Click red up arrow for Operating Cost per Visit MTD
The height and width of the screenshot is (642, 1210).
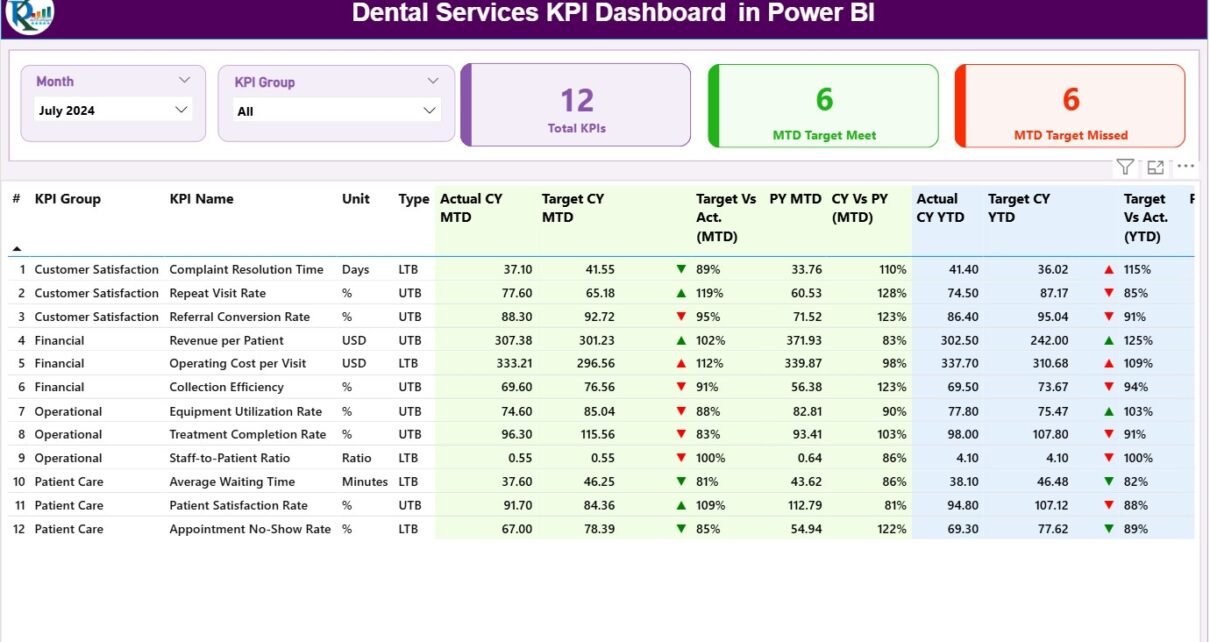(681, 364)
